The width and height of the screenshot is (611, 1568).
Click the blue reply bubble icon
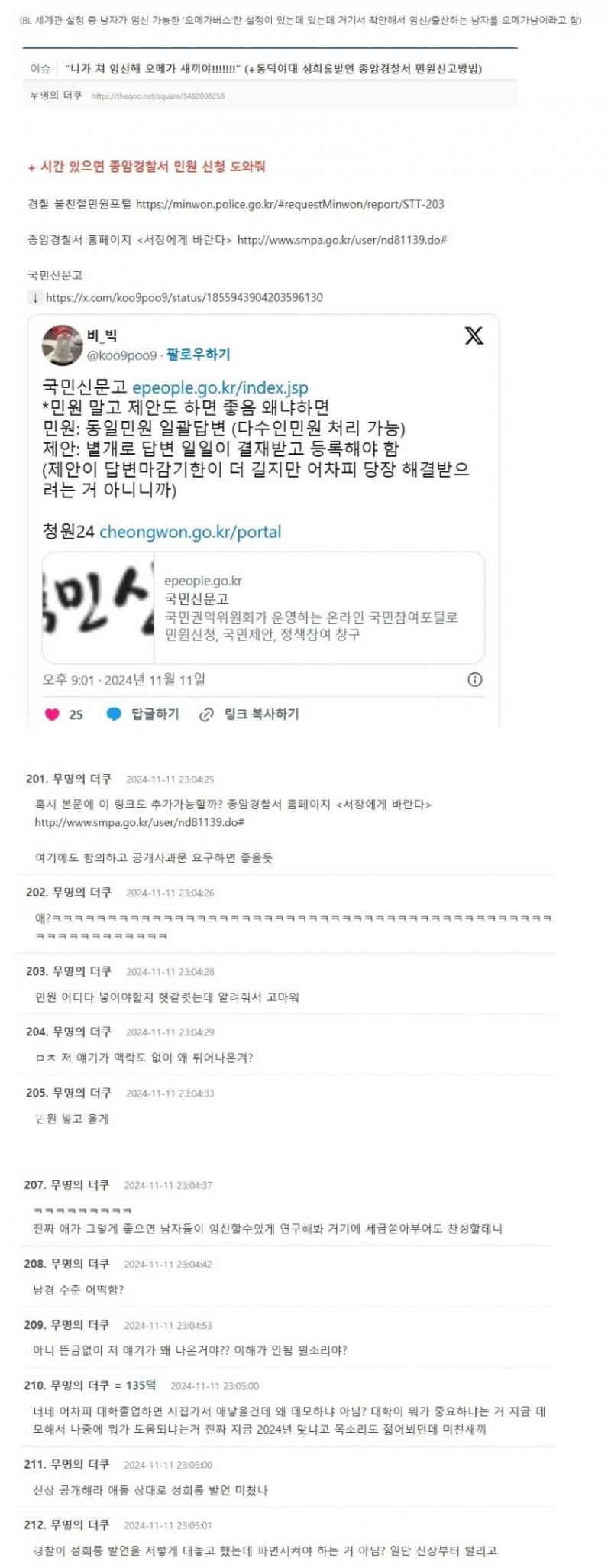point(114,714)
